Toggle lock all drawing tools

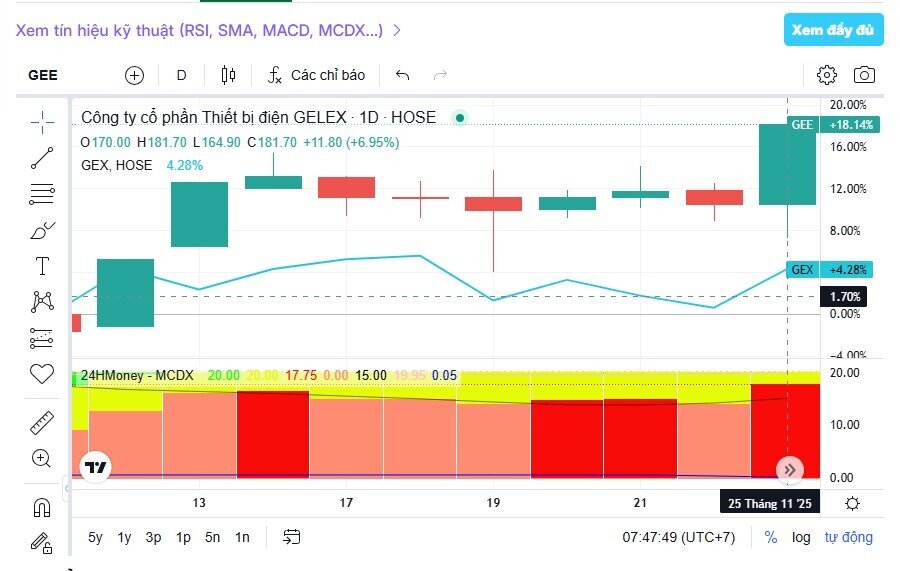(x=42, y=543)
